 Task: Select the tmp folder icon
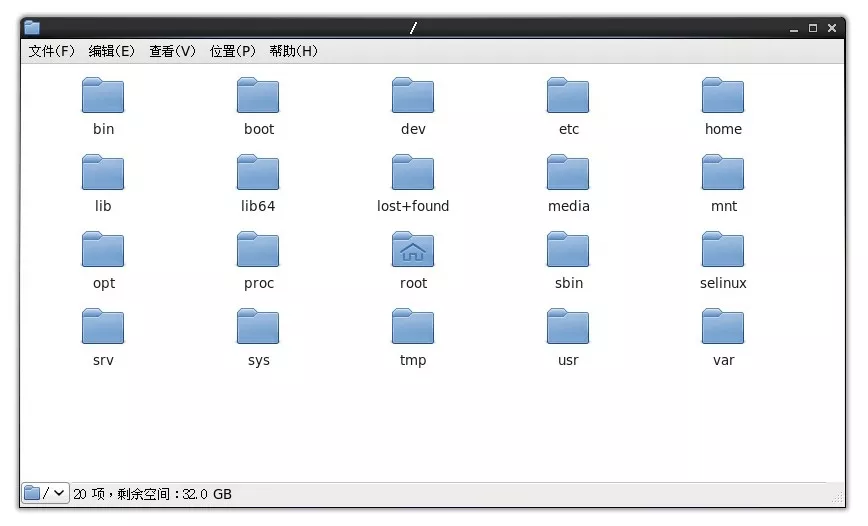pyautogui.click(x=413, y=326)
